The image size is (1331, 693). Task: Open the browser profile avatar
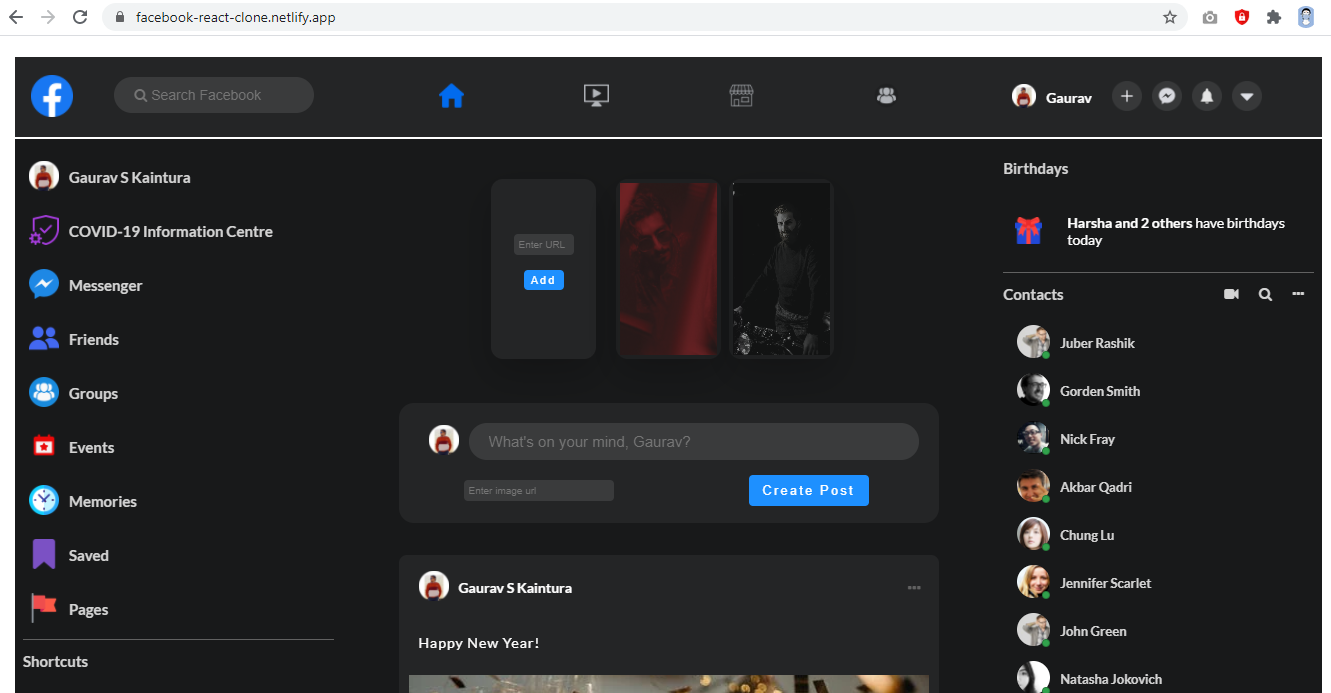[1306, 17]
